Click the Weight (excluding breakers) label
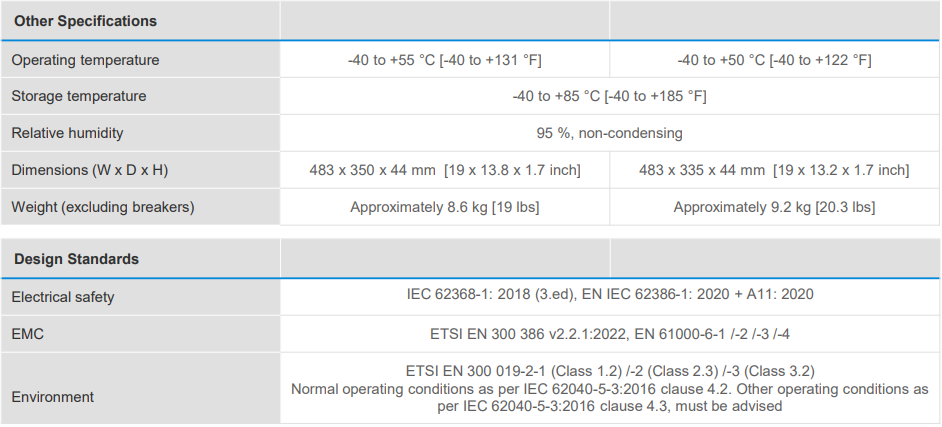Viewport: 942px width, 427px height. point(103,207)
